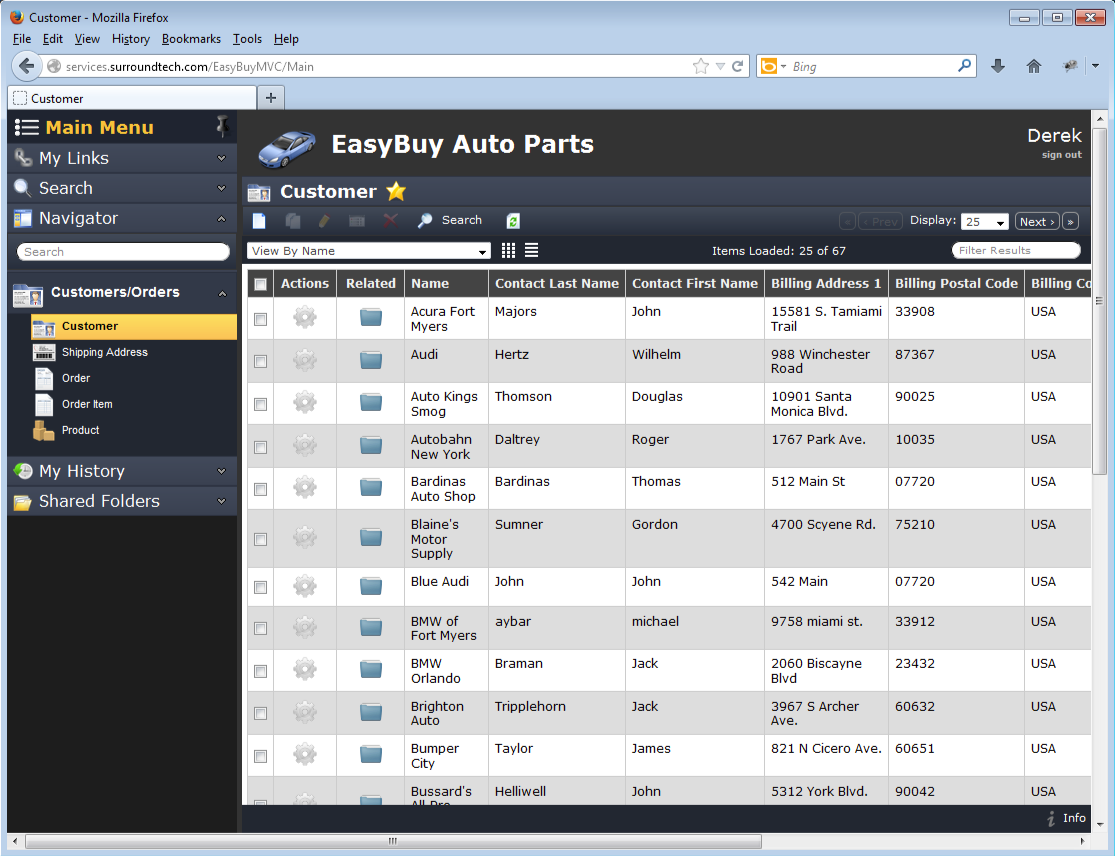Viewport: 1115px width, 856px height.
Task: Expand the My History section
Action: click(221, 471)
